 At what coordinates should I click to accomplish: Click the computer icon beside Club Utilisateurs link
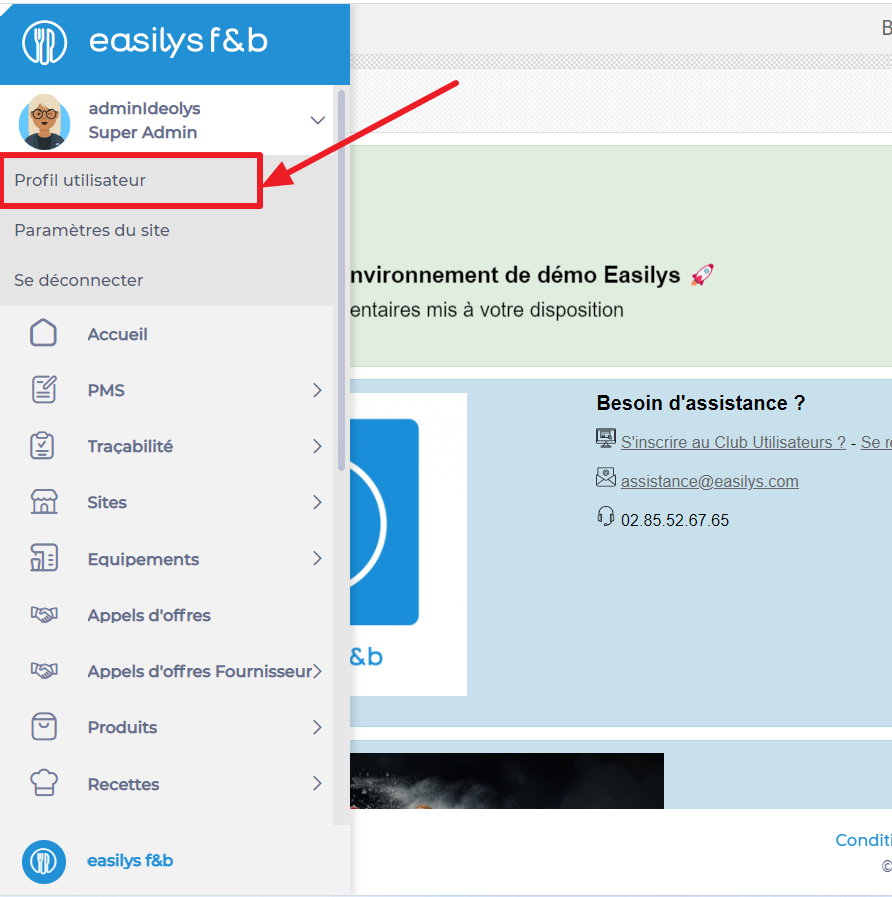click(x=605, y=439)
